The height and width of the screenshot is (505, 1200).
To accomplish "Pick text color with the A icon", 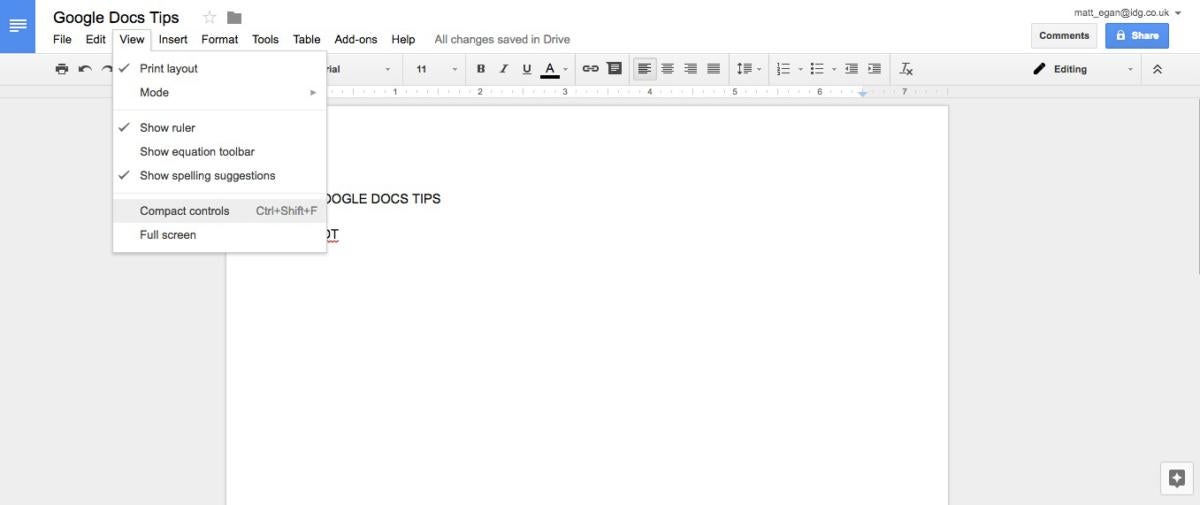I will coord(549,69).
